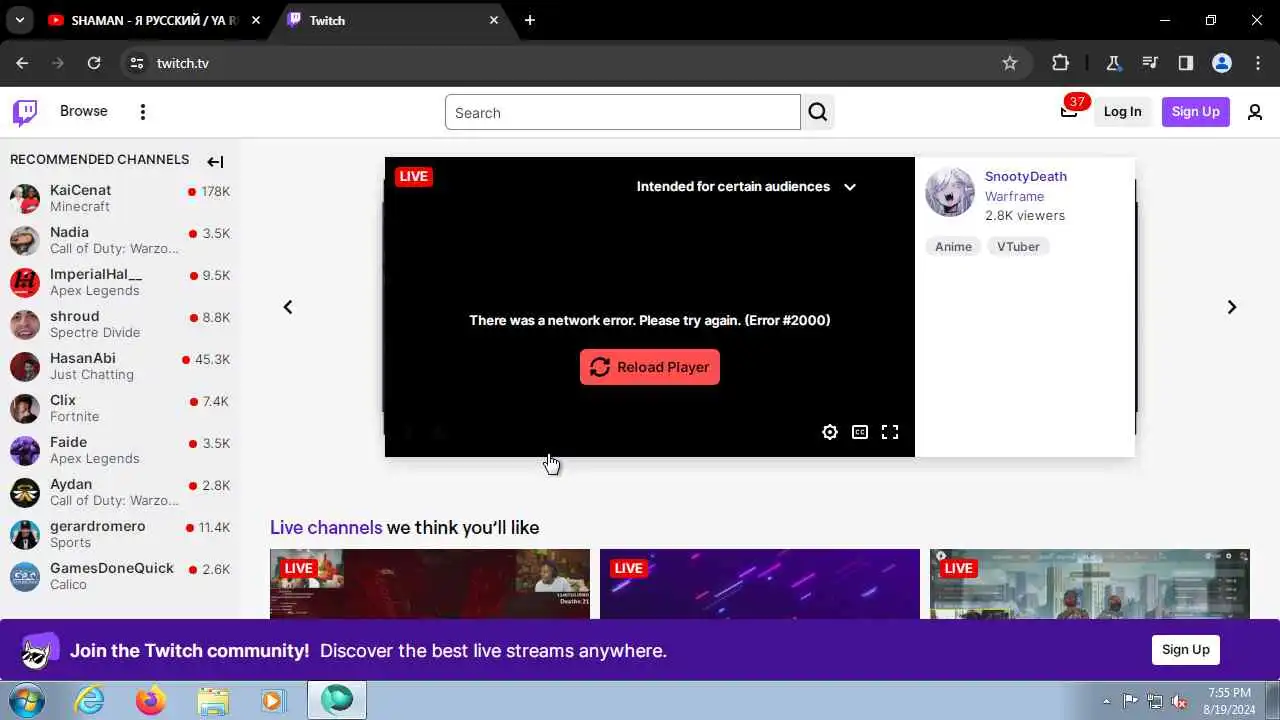Open HasanAbi channel in sidebar

coord(120,366)
